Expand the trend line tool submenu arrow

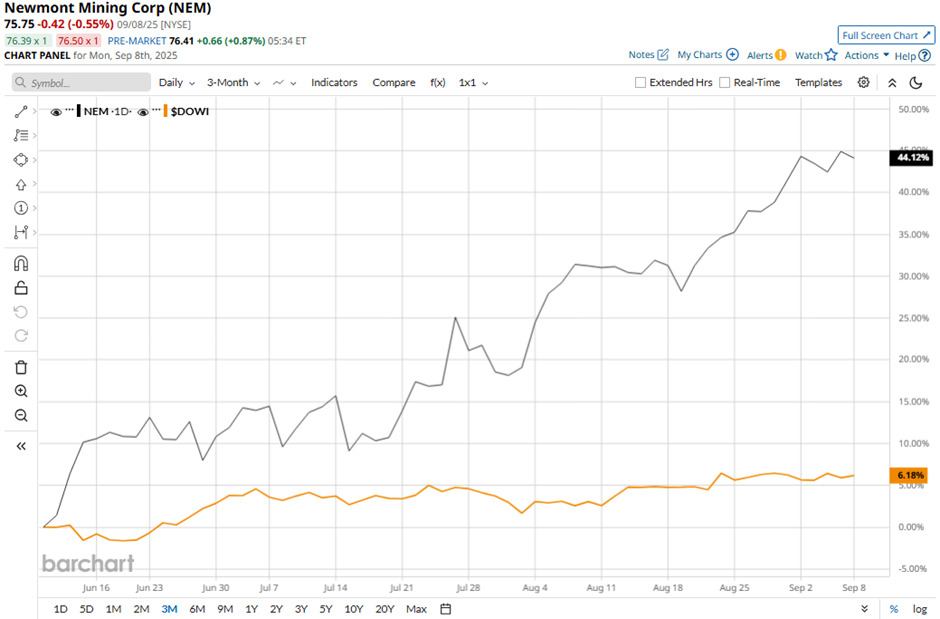(x=35, y=111)
